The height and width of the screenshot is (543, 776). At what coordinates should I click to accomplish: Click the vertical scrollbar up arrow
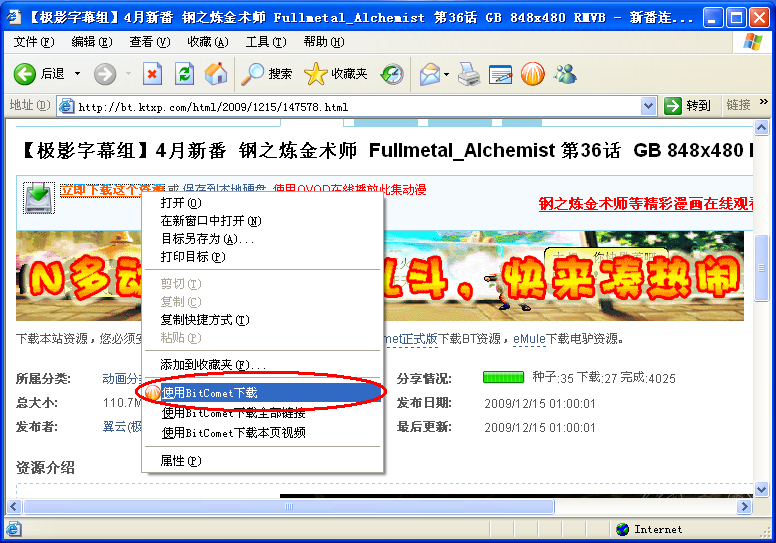coord(761,128)
